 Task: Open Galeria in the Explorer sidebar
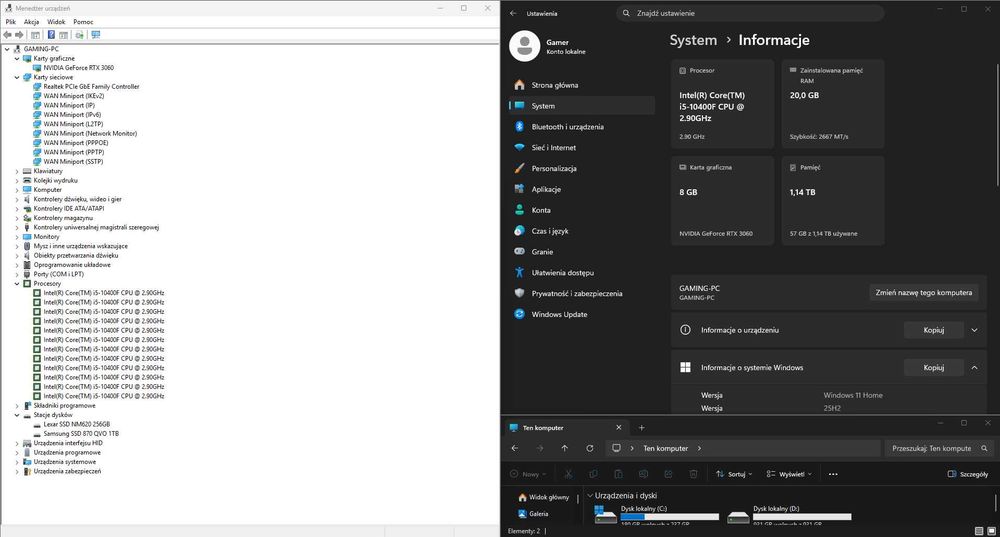(x=534, y=513)
